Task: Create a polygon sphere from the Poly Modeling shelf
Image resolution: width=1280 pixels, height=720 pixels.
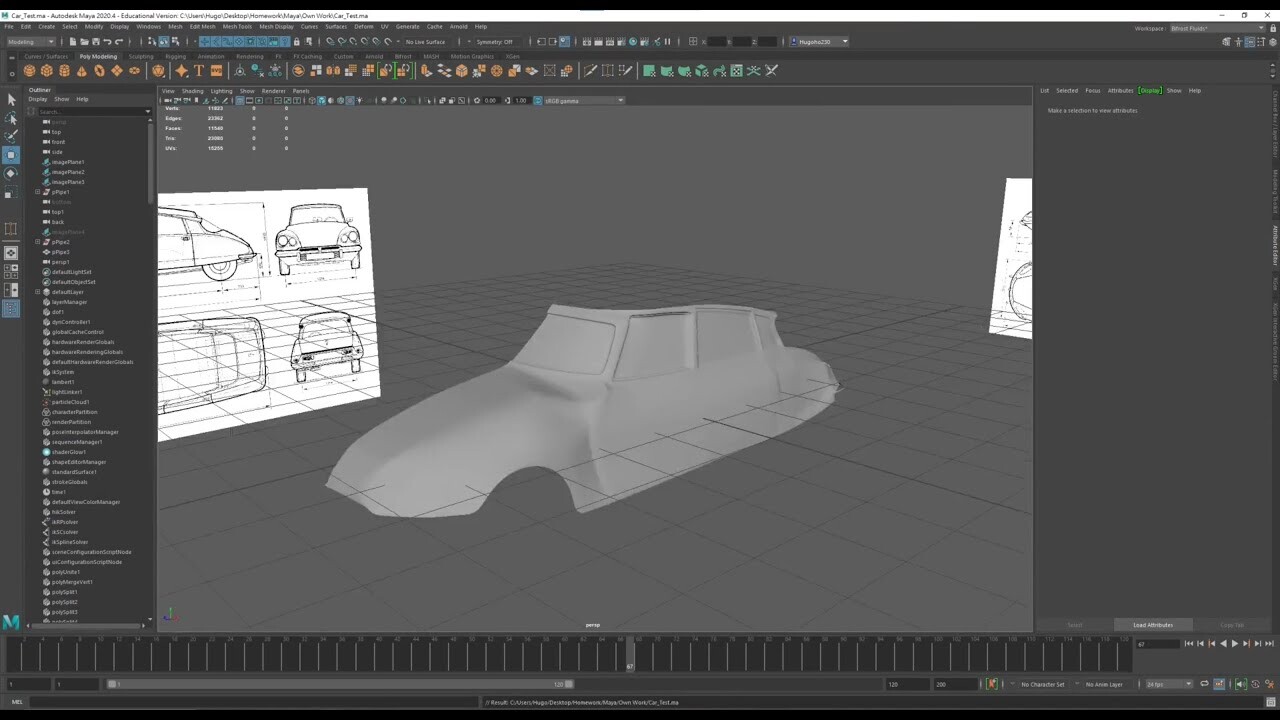Action: pos(30,71)
